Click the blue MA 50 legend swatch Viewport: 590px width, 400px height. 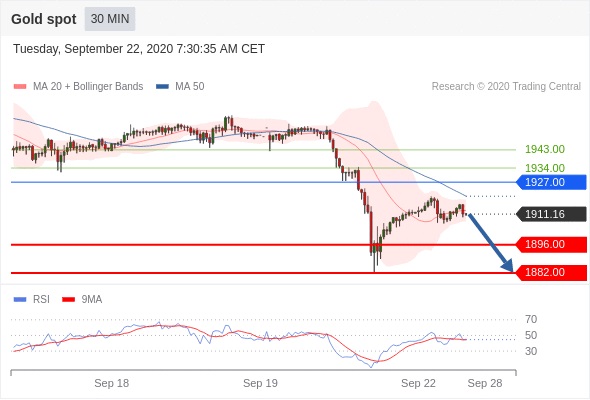coord(162,87)
